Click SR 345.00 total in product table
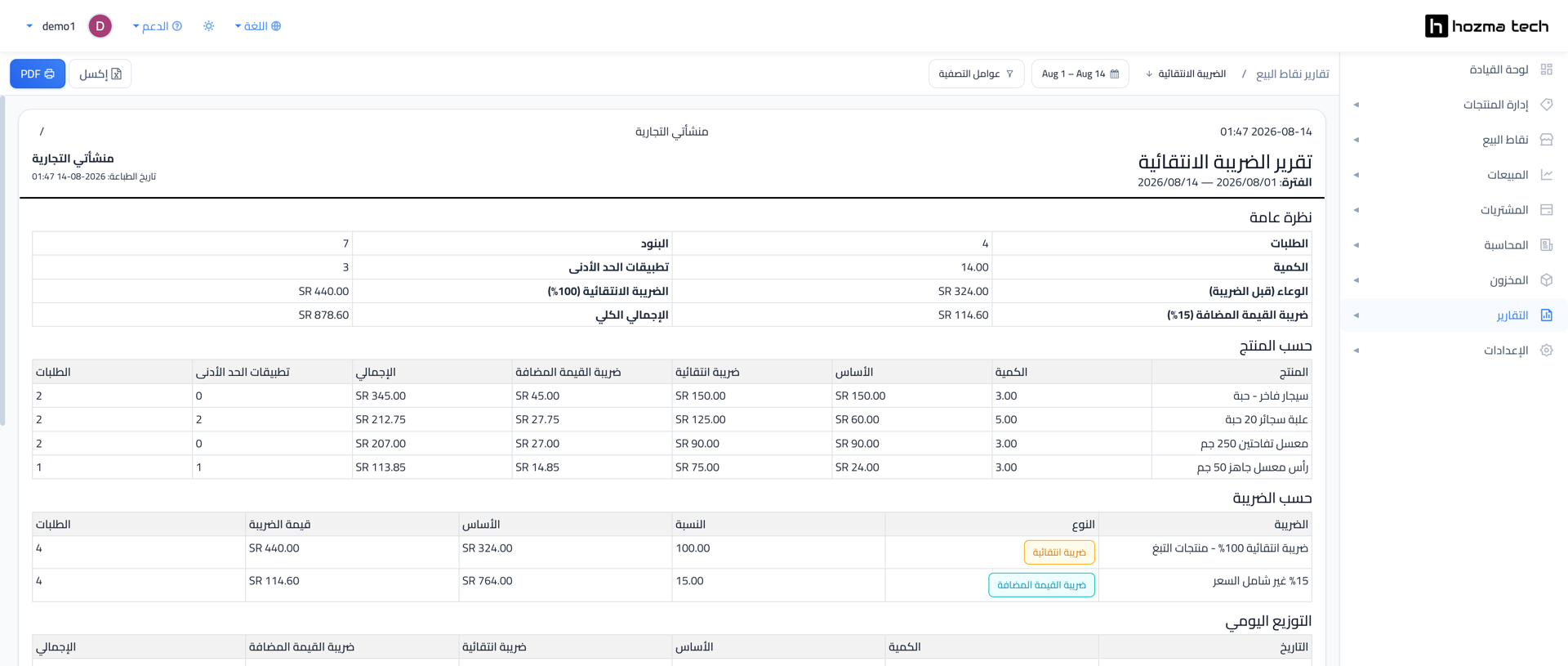The width and height of the screenshot is (1568, 666). [x=381, y=396]
